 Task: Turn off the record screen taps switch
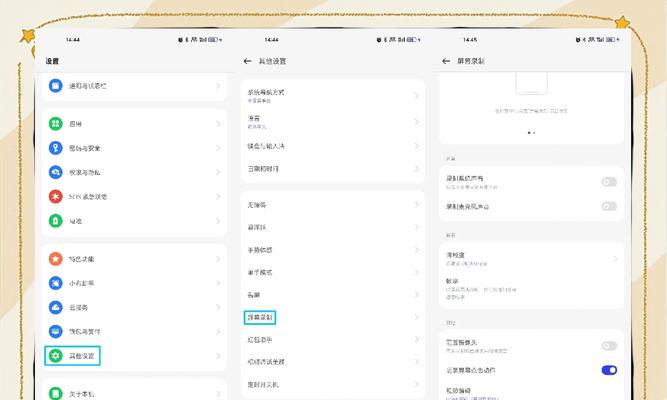tap(608, 370)
